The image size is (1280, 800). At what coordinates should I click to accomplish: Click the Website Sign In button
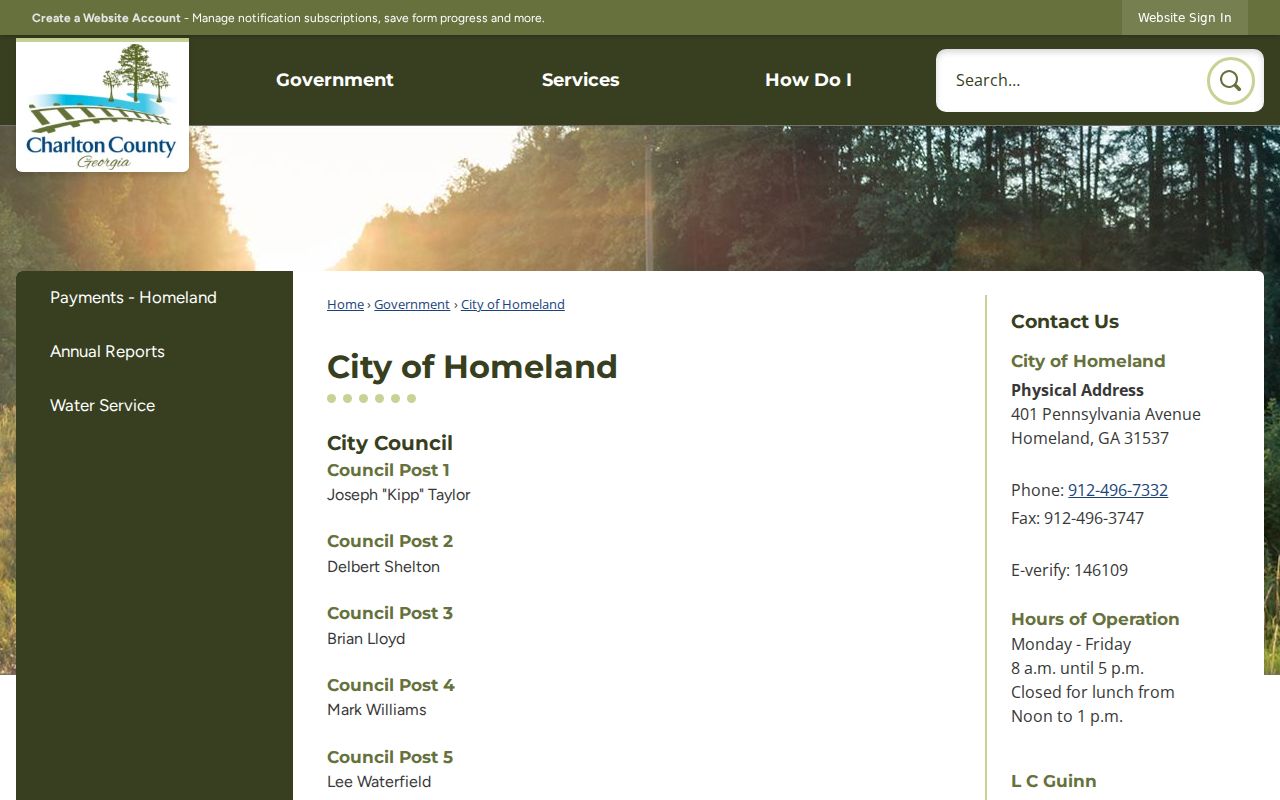[x=1184, y=18]
